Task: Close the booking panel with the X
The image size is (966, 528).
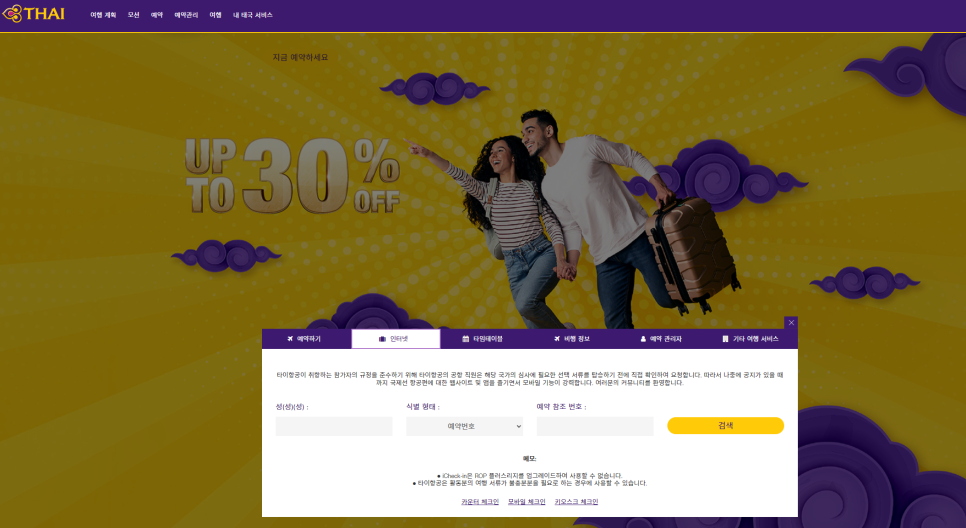Action: pos(791,322)
